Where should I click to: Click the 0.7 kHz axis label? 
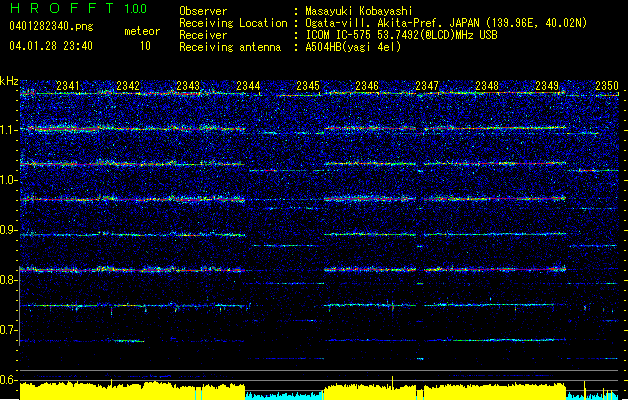(x=9, y=330)
